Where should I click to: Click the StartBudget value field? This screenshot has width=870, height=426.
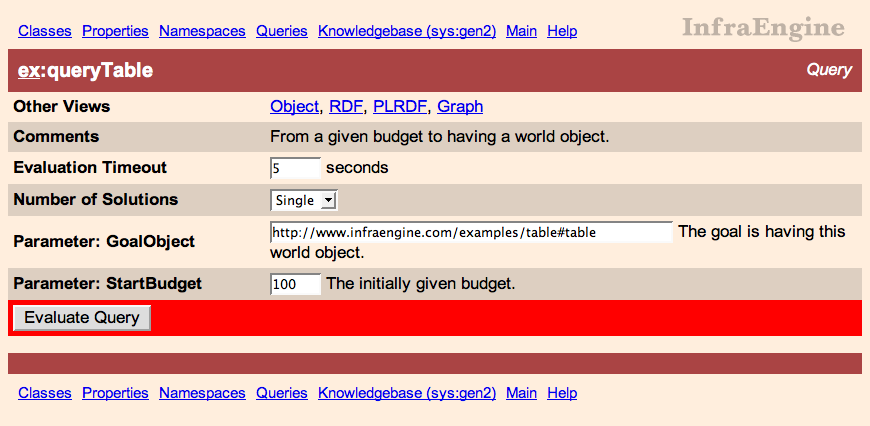pyautogui.click(x=295, y=284)
